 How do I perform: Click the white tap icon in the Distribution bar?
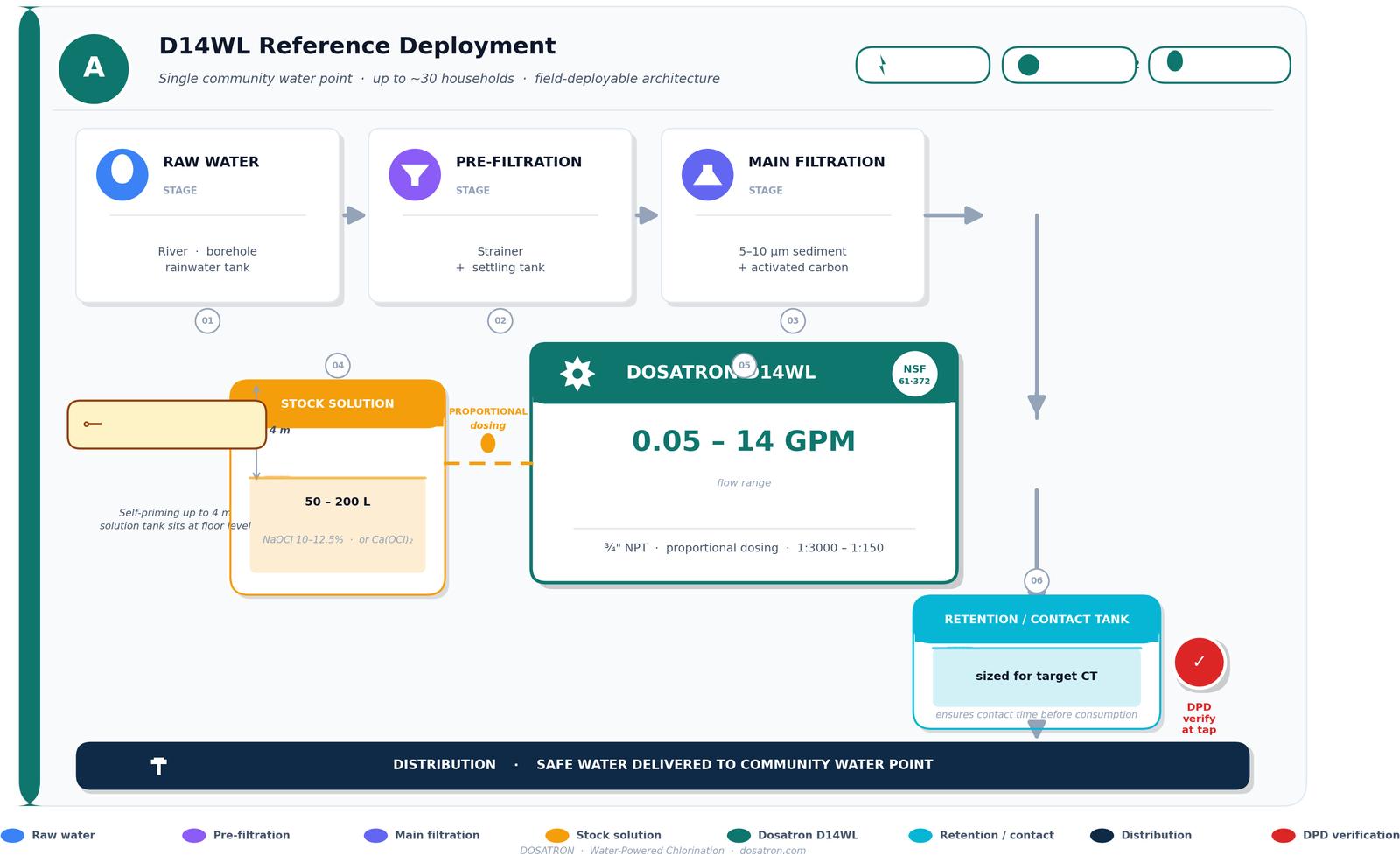[x=158, y=766]
